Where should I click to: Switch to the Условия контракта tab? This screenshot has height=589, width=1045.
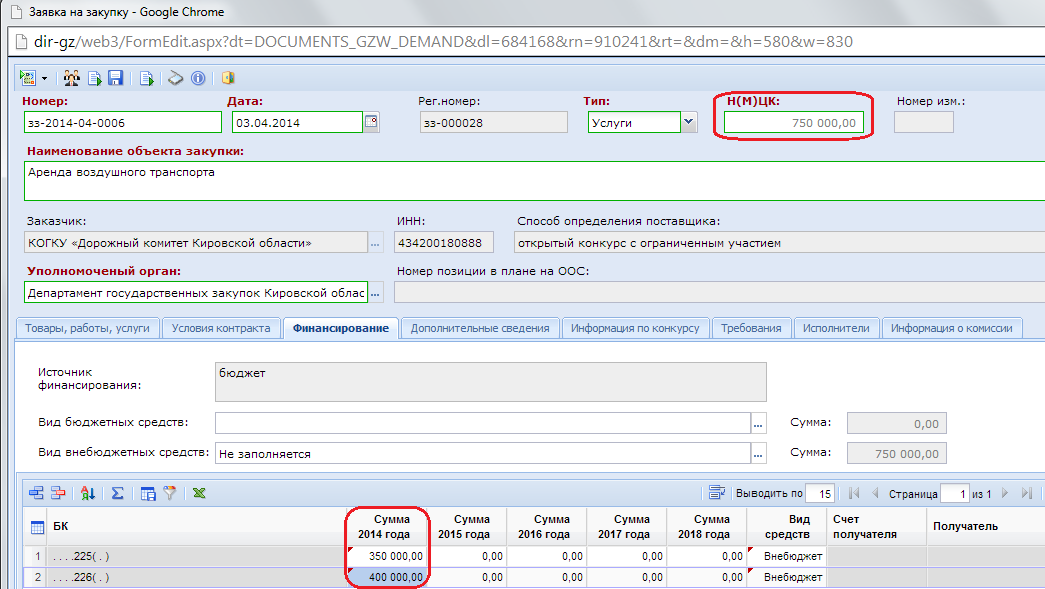coord(221,328)
